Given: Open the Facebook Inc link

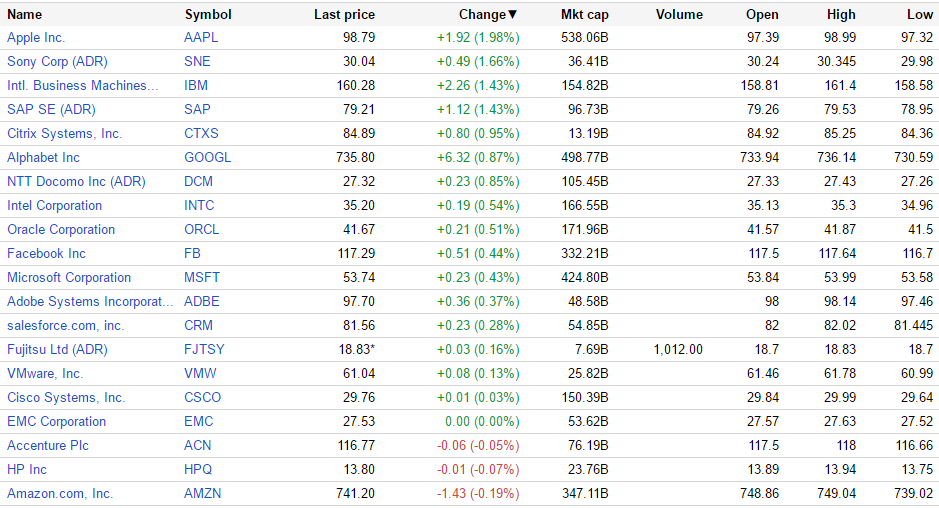Looking at the screenshot, I should tap(46, 253).
